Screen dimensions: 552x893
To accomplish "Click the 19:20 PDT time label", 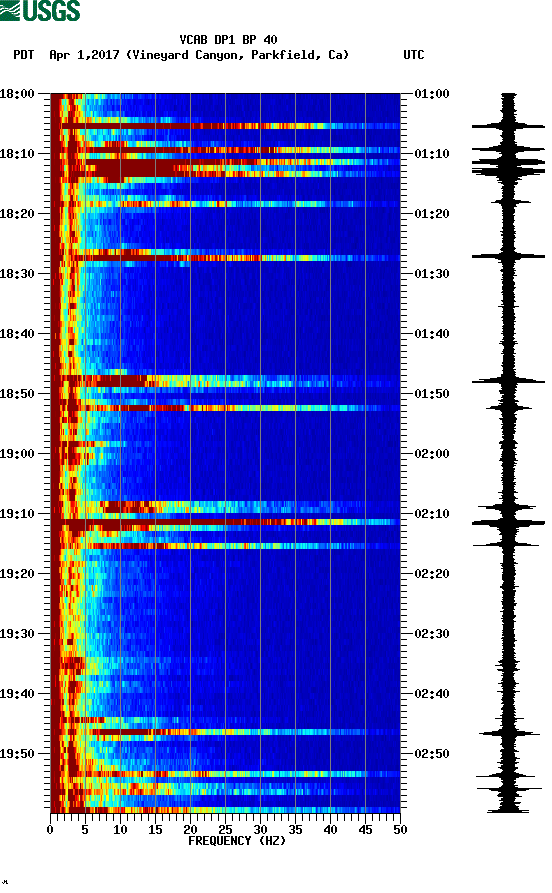I will click(x=17, y=574).
